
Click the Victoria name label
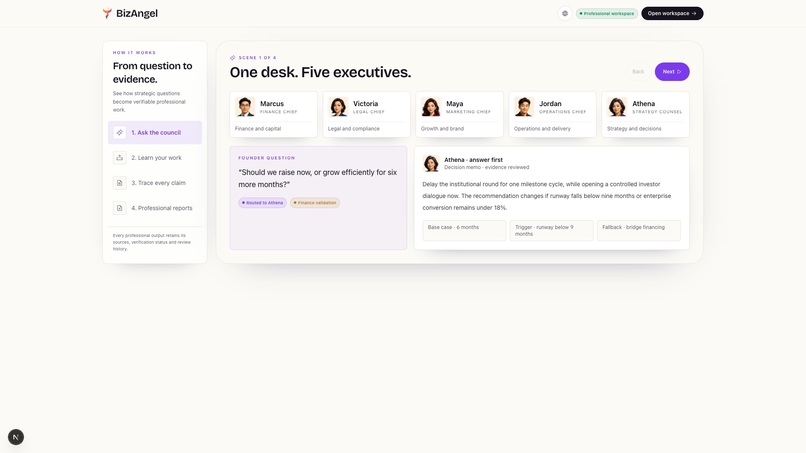click(365, 103)
